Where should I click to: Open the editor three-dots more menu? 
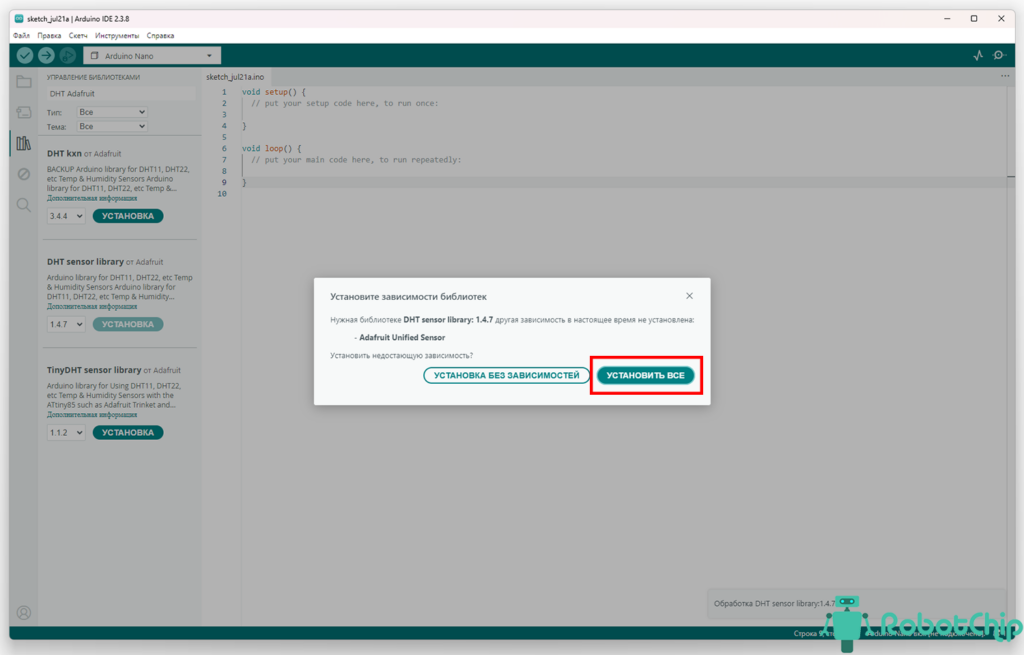(x=1005, y=76)
